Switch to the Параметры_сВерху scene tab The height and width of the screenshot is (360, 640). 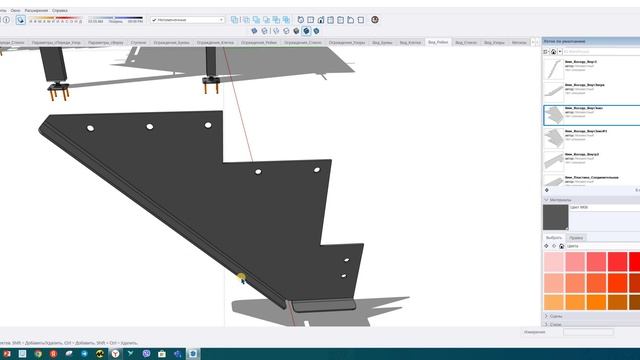[105, 42]
